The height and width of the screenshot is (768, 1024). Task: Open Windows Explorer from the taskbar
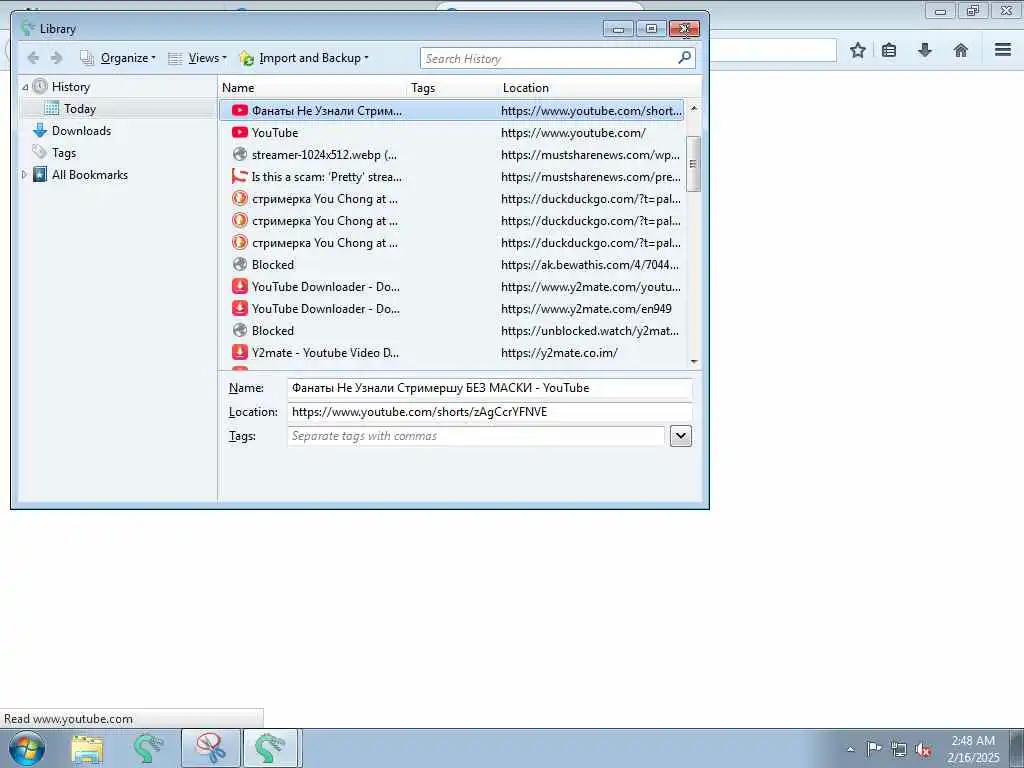(x=88, y=748)
